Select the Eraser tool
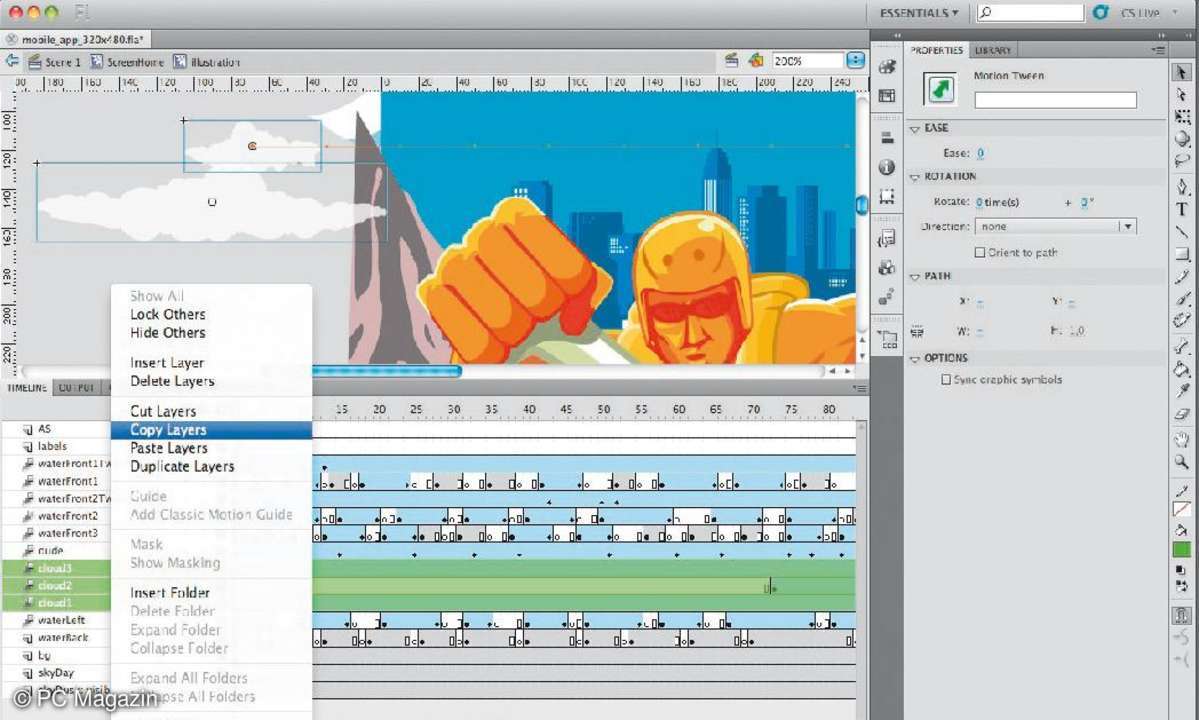 click(1182, 414)
